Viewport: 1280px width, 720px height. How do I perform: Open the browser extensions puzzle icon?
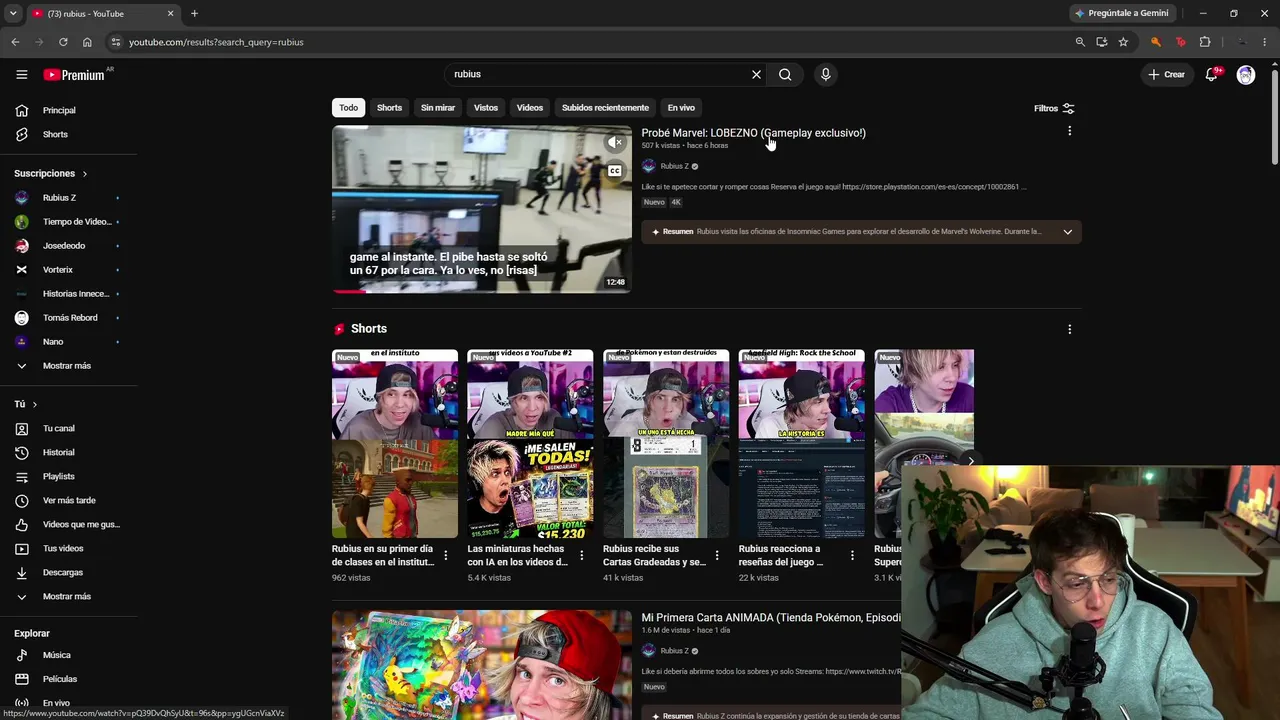(x=1205, y=42)
